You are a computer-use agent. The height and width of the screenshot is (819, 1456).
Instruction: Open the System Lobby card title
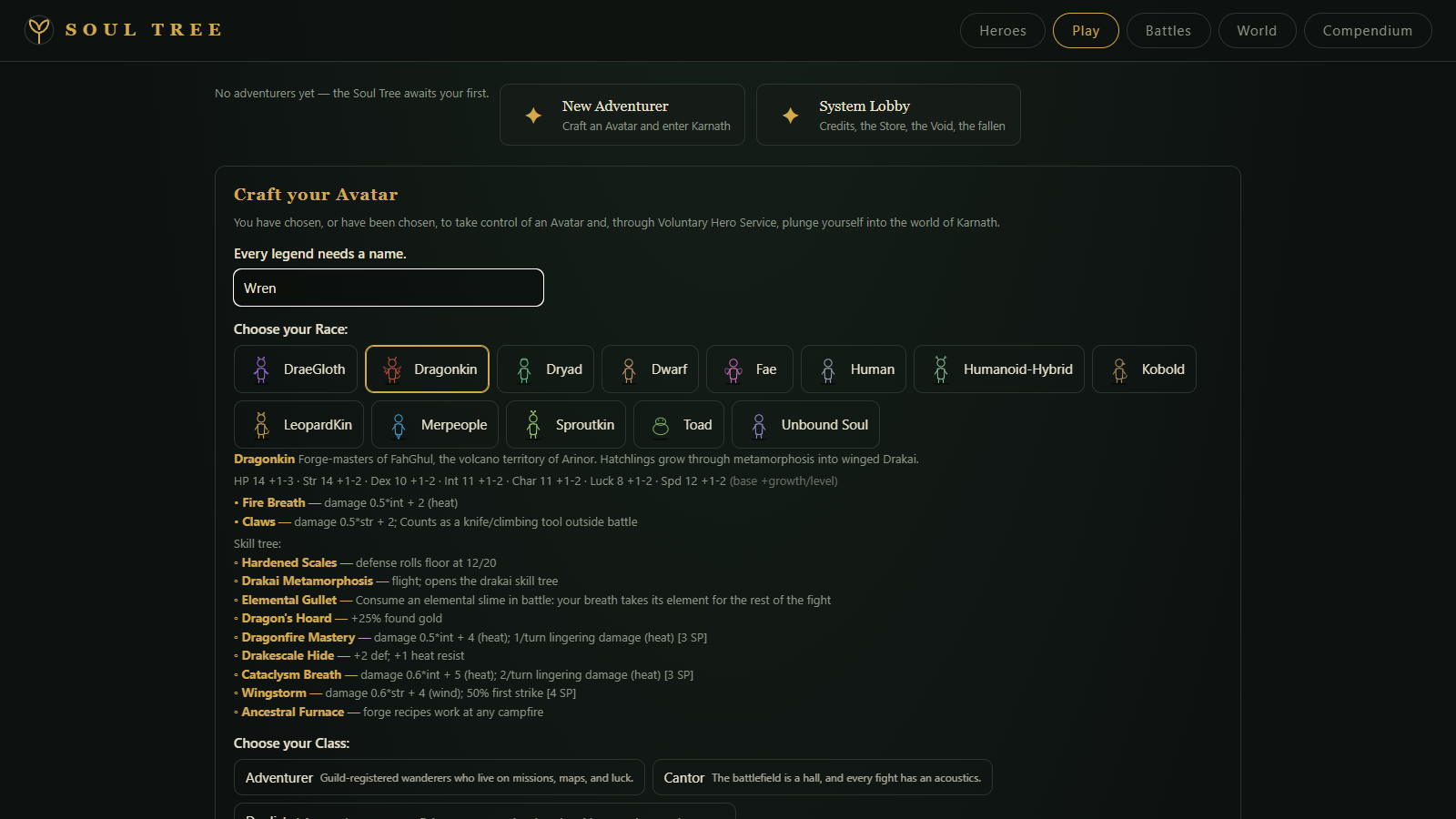click(x=864, y=106)
